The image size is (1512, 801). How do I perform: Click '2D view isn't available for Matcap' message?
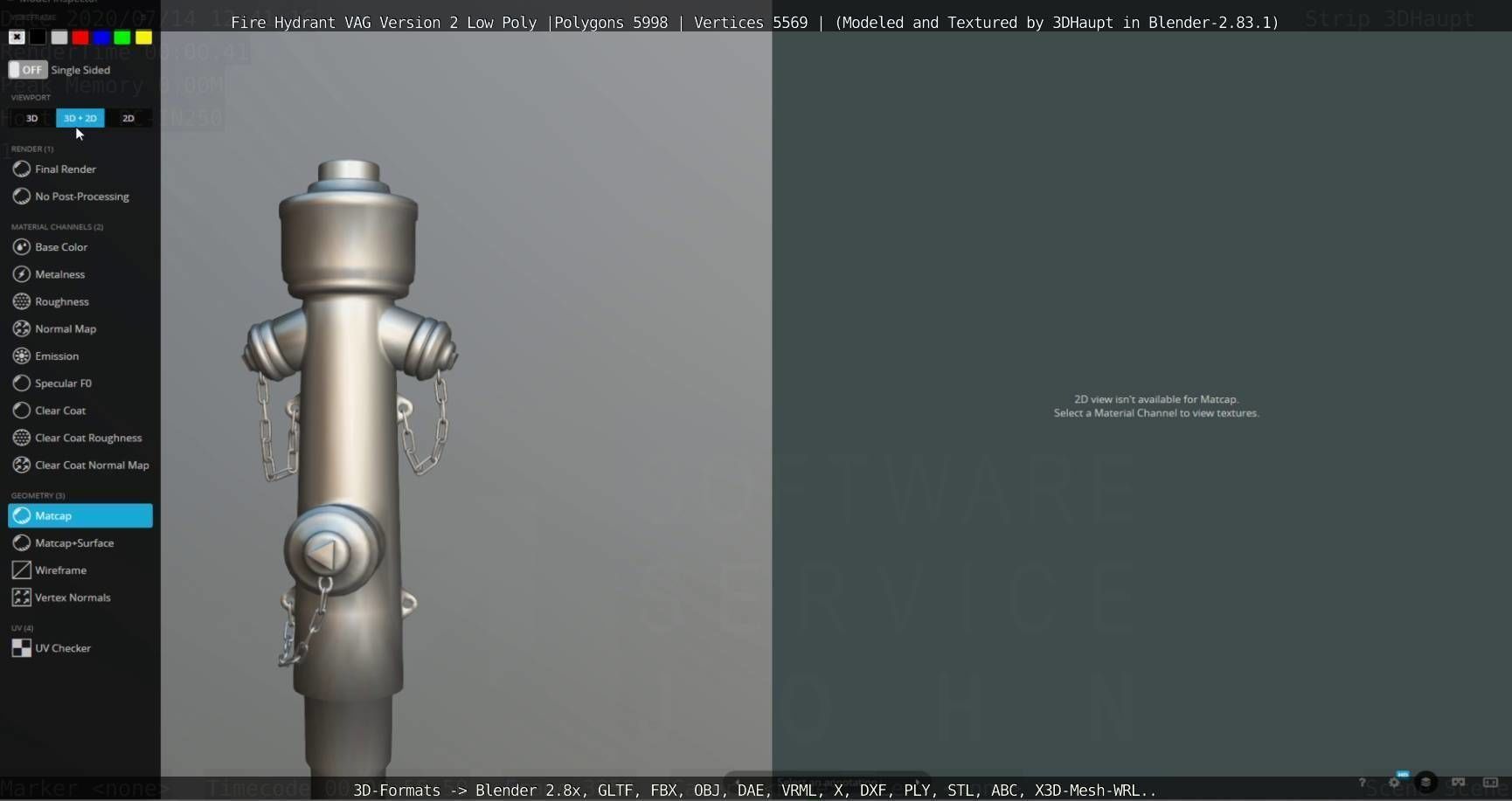tap(1156, 399)
